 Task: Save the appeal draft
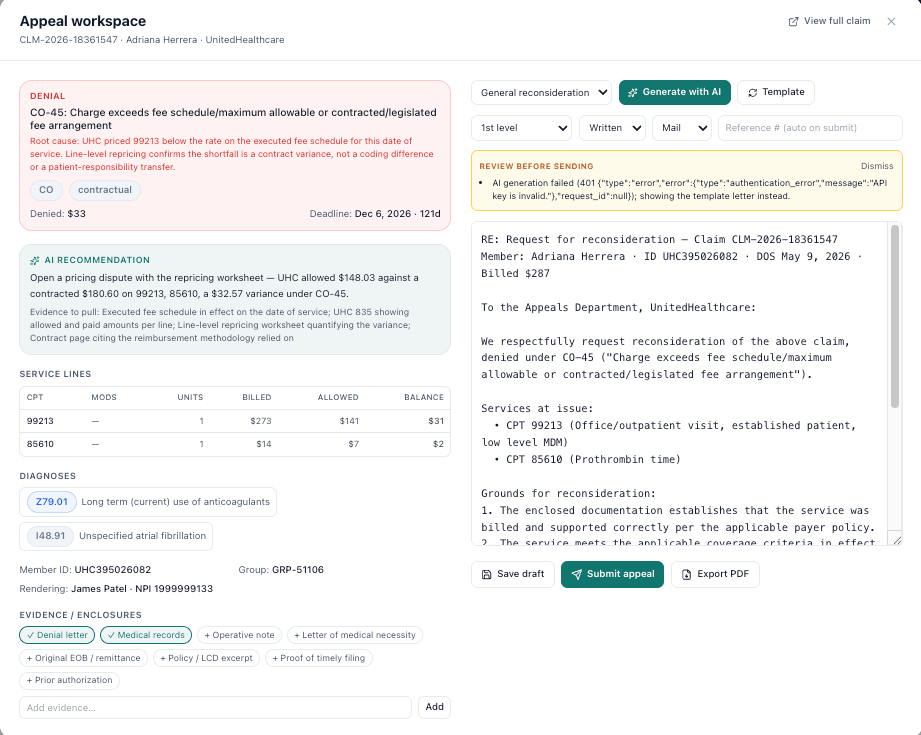tap(513, 574)
